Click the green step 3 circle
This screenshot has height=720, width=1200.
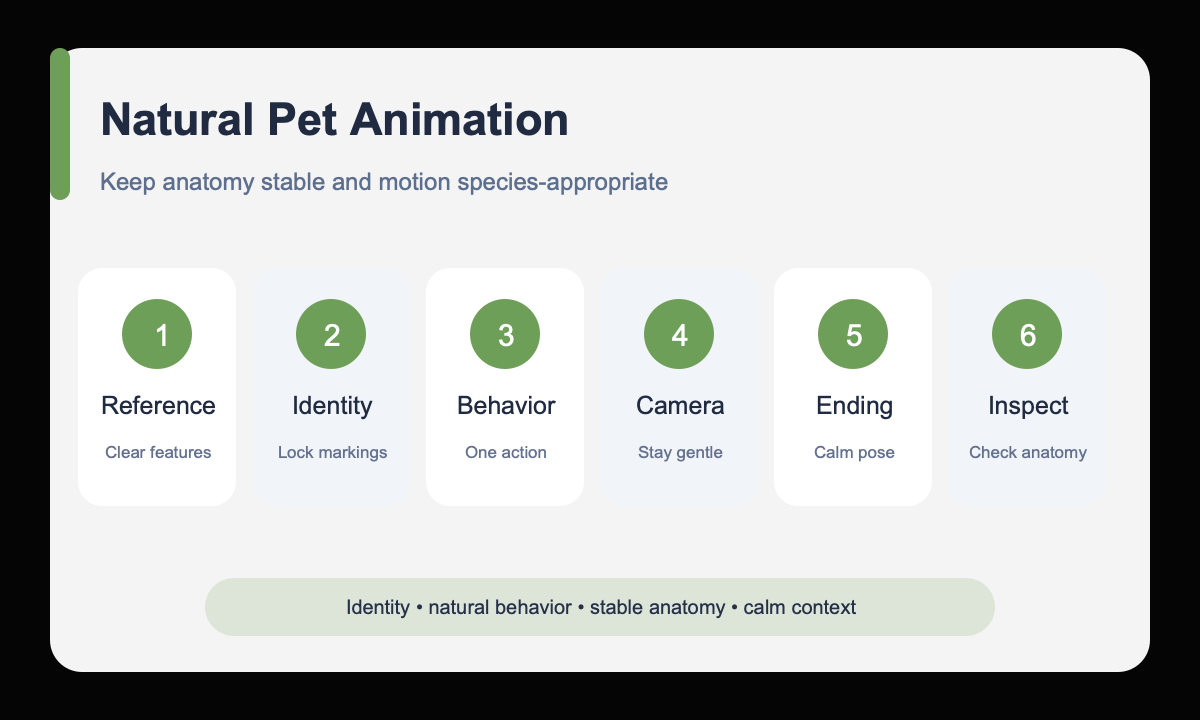[x=505, y=335]
